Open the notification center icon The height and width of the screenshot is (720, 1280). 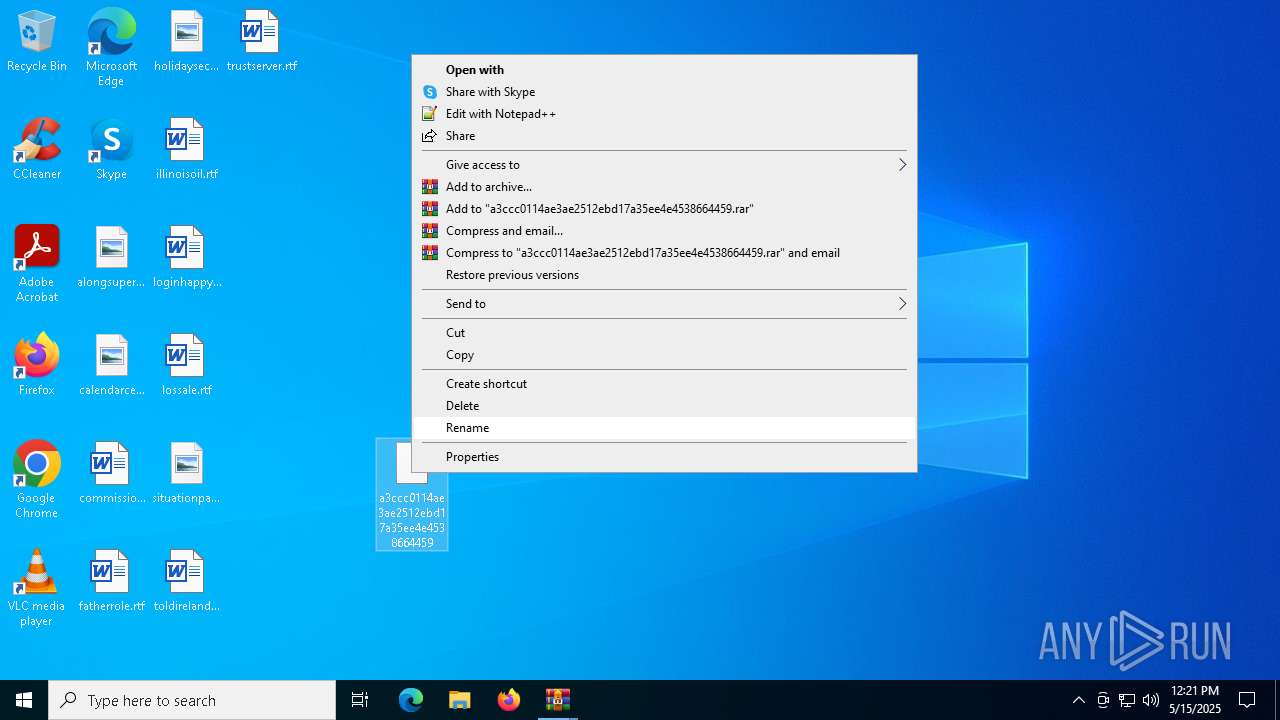click(x=1247, y=700)
